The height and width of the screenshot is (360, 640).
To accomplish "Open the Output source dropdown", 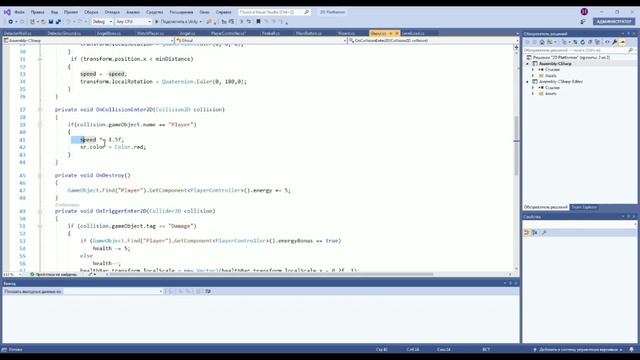I will [113, 291].
